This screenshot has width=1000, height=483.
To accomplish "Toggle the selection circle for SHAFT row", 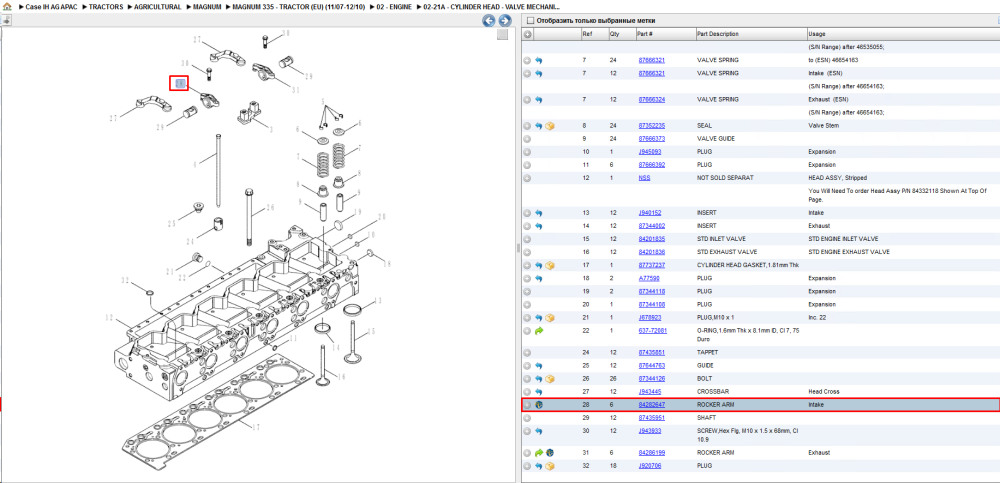I will (x=527, y=418).
